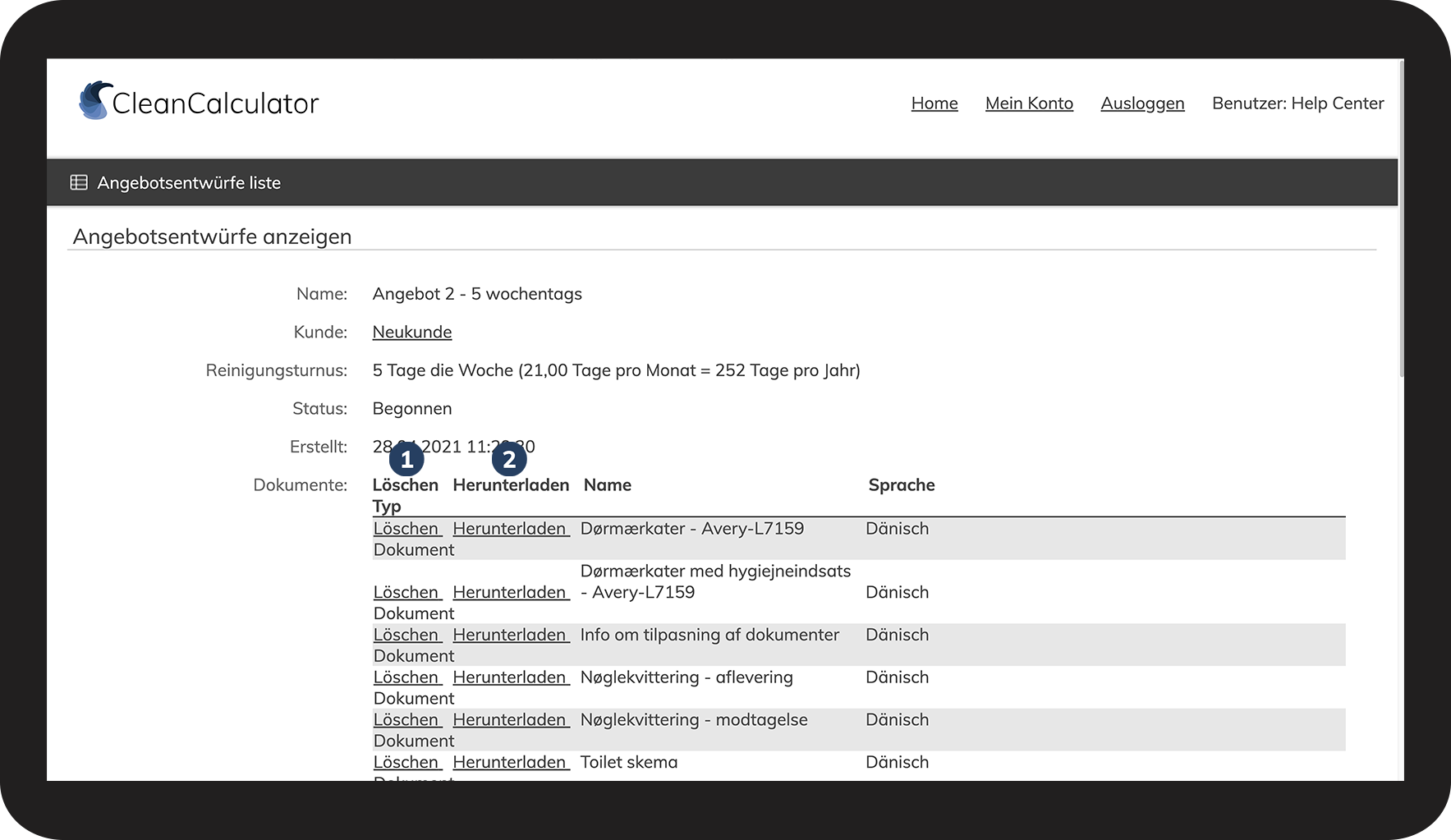
Task: Click the numbered marker 2 badge
Action: (x=509, y=460)
